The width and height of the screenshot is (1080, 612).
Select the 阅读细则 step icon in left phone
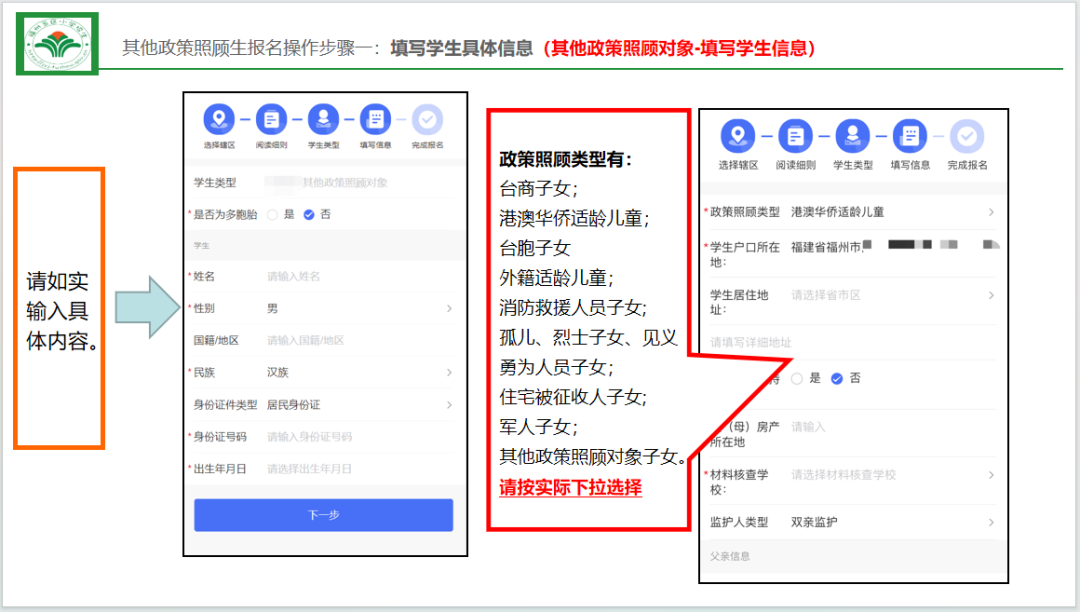[x=271, y=119]
